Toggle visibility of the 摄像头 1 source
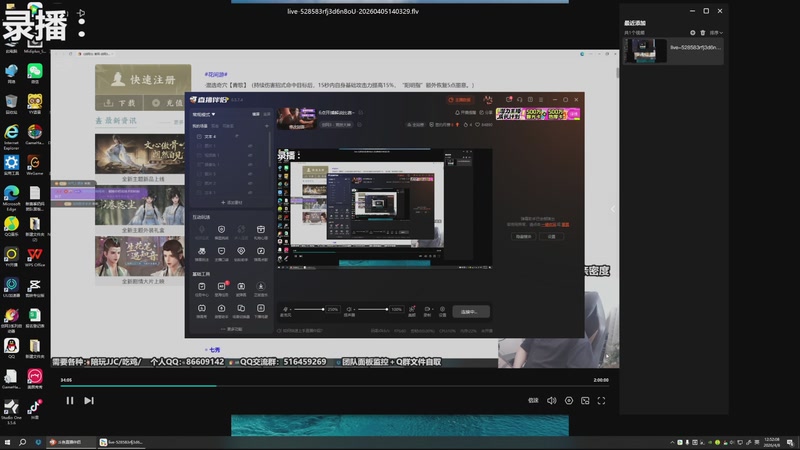800x450 pixels. [x=250, y=165]
